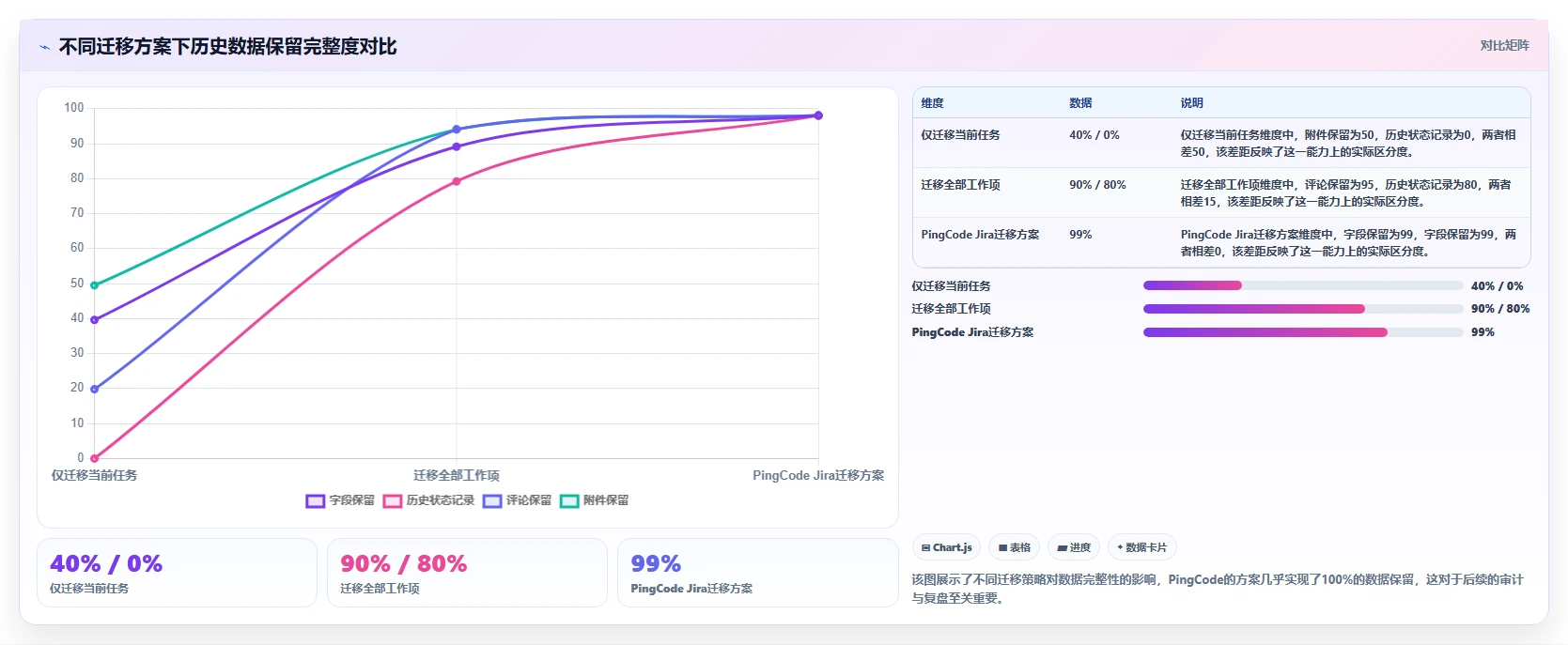Toggle the 历史状态记录 legend series
The height and width of the screenshot is (645, 1568).
[428, 500]
